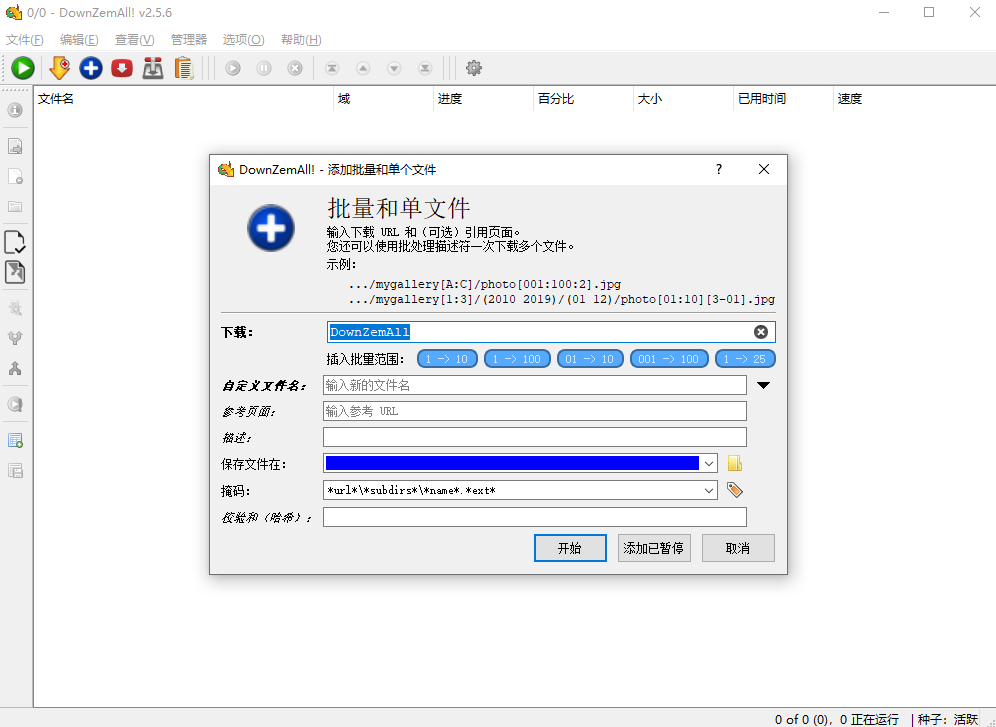Click the info icon in left sidebar
Image resolution: width=996 pixels, height=727 pixels.
pos(15,110)
